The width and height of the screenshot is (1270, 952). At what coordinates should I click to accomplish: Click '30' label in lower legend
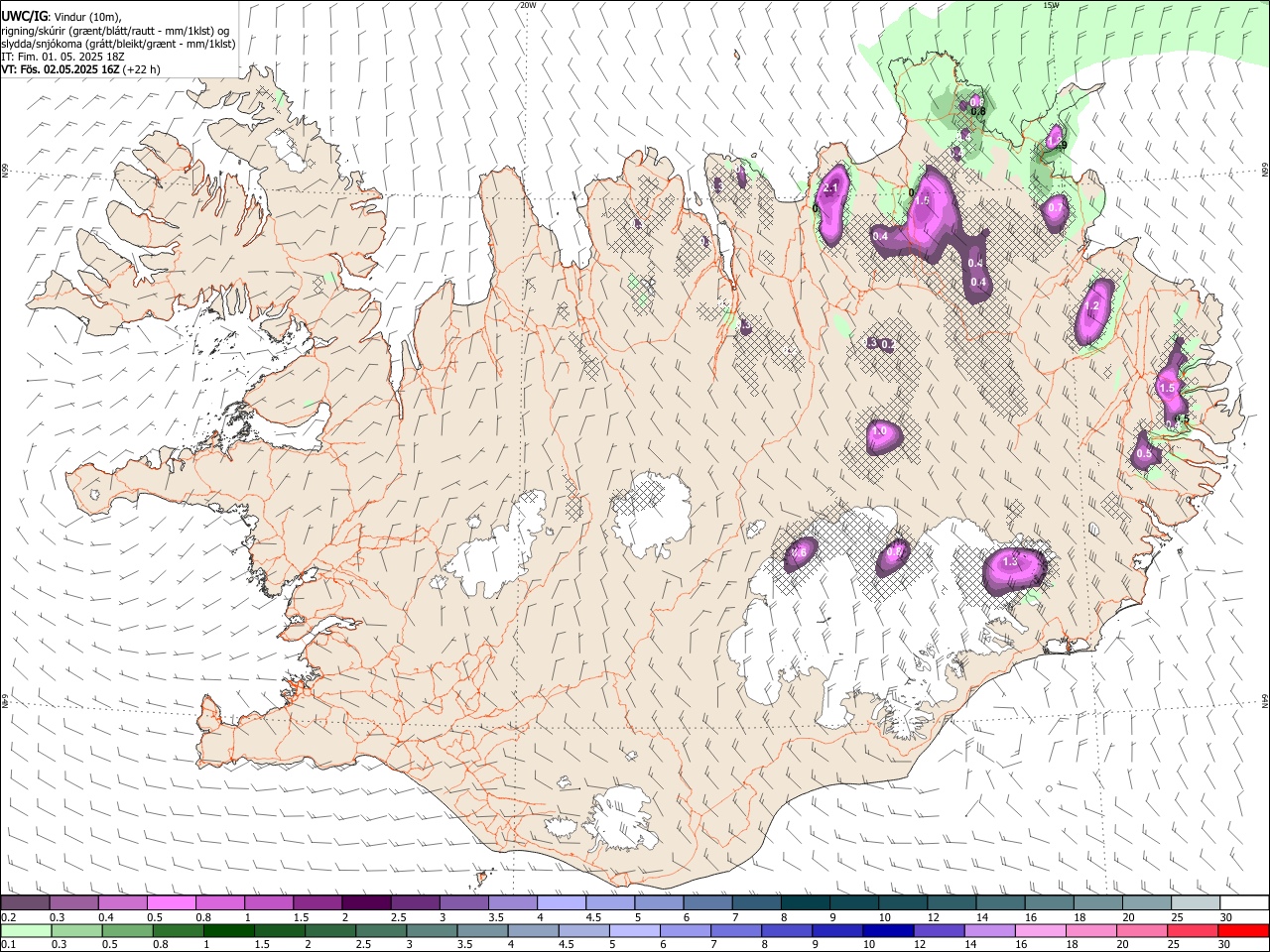point(1224,945)
